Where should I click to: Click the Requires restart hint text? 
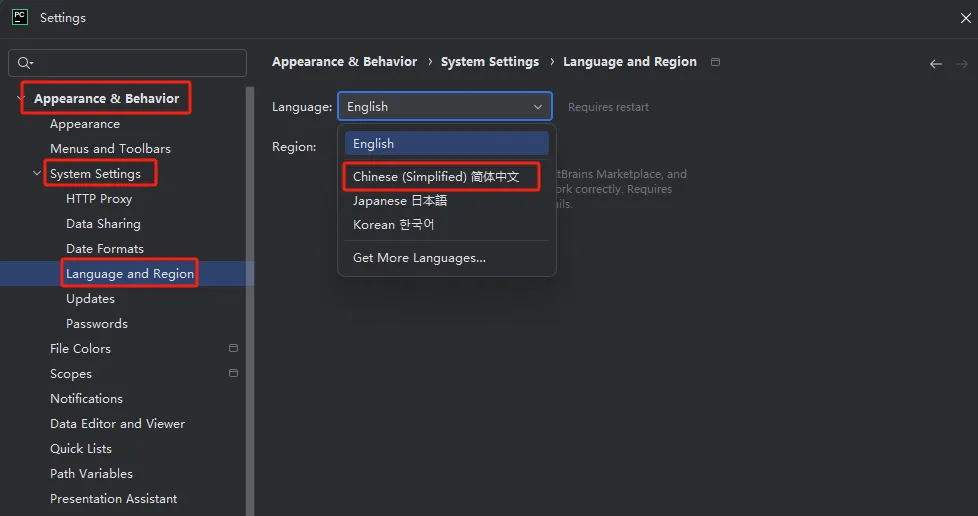point(608,107)
